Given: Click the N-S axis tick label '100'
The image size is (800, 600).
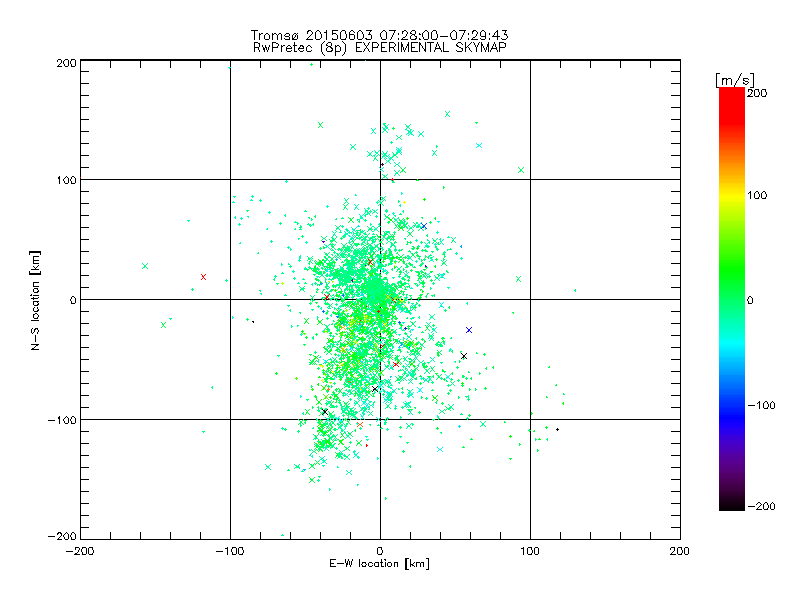Looking at the screenshot, I should coord(66,180).
